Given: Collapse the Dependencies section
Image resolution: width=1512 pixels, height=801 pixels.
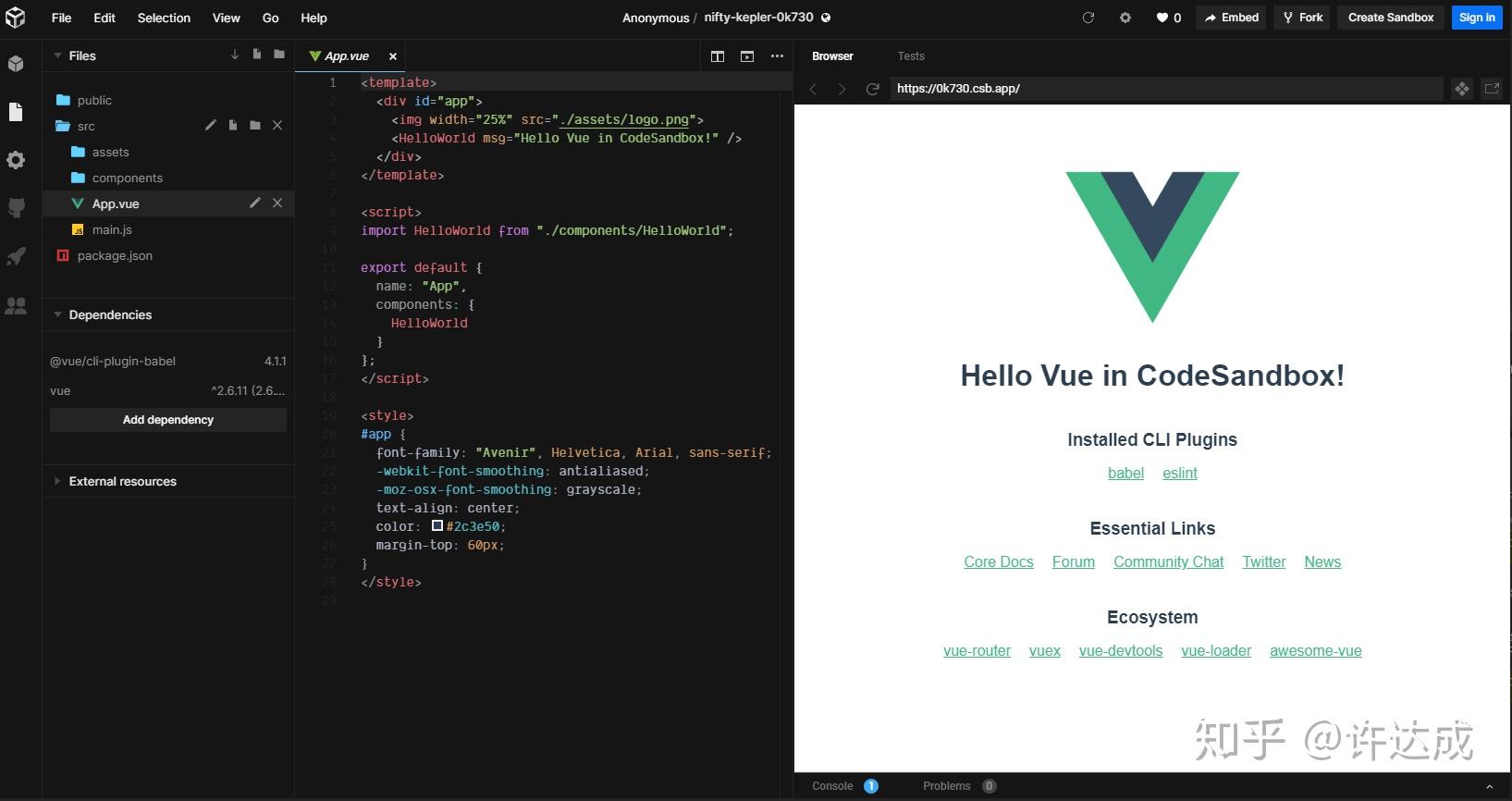Looking at the screenshot, I should tap(57, 314).
